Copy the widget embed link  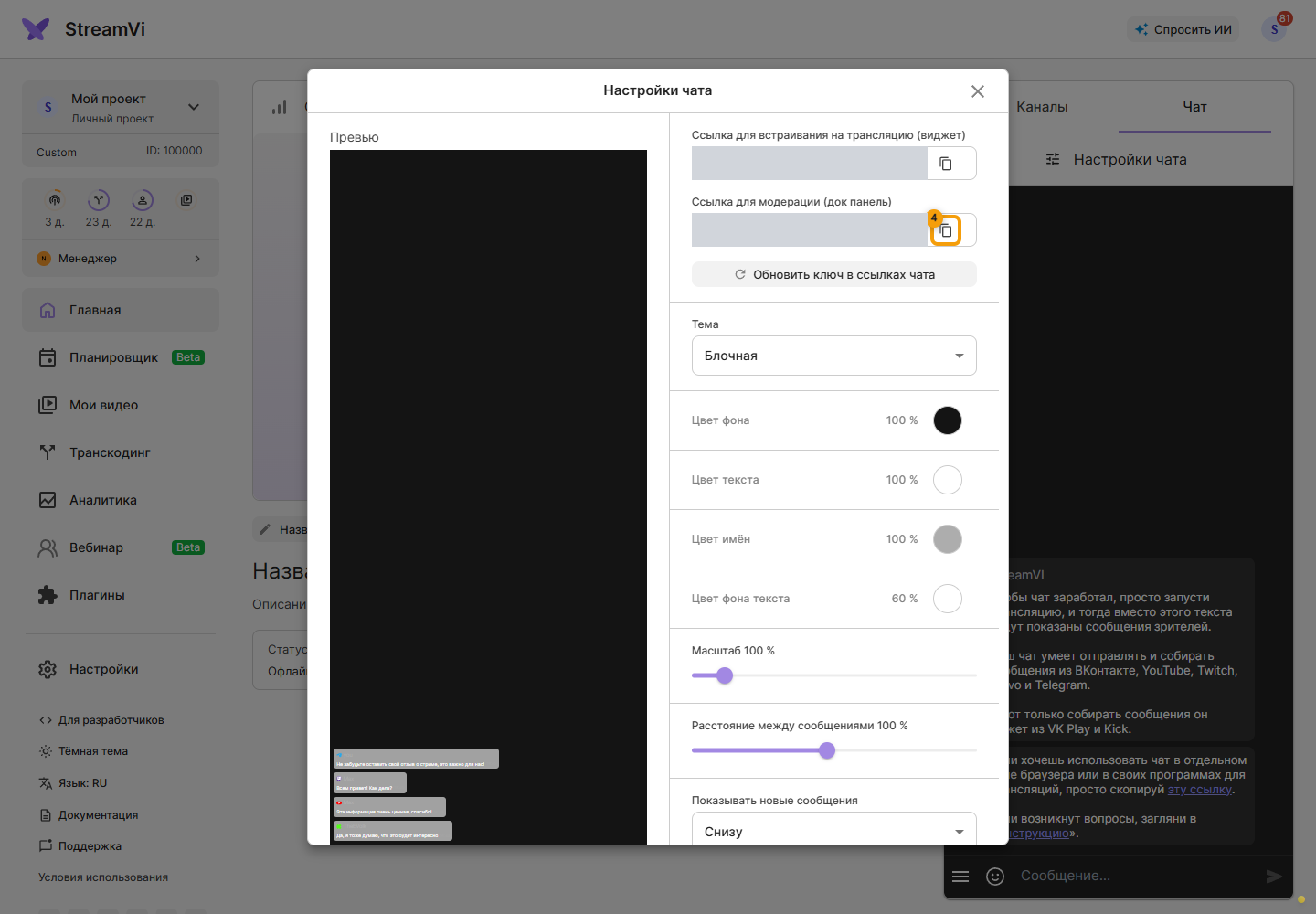click(946, 164)
